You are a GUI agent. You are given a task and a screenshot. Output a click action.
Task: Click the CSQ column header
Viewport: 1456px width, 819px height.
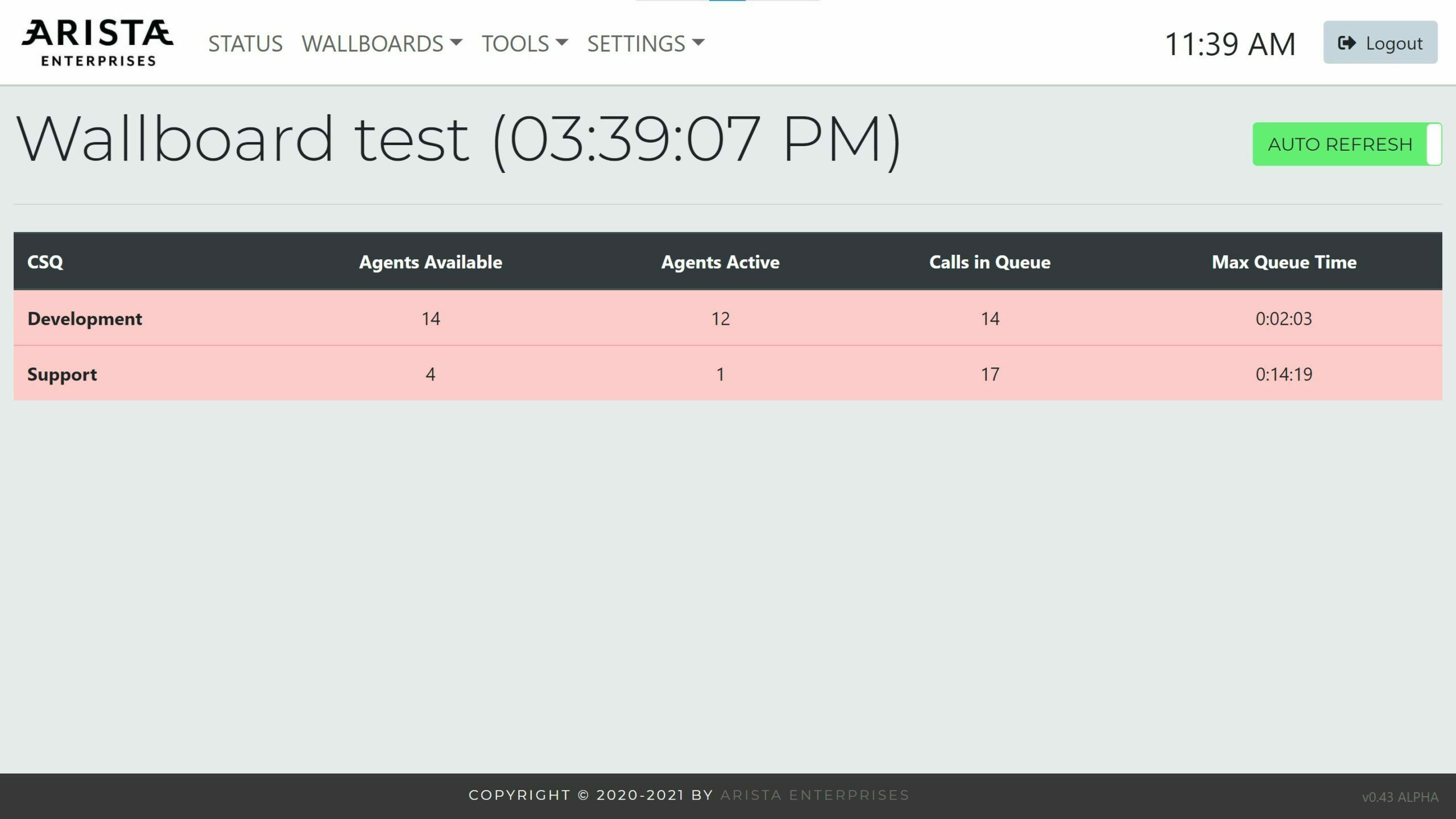pyautogui.click(x=45, y=262)
